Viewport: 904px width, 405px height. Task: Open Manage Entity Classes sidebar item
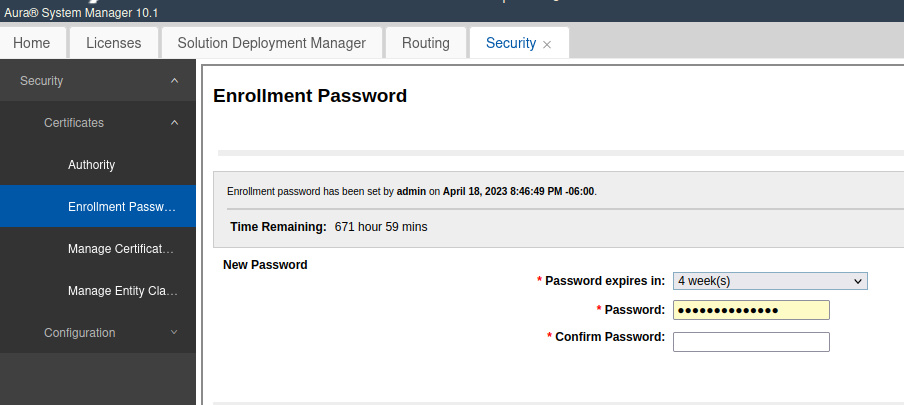(122, 291)
